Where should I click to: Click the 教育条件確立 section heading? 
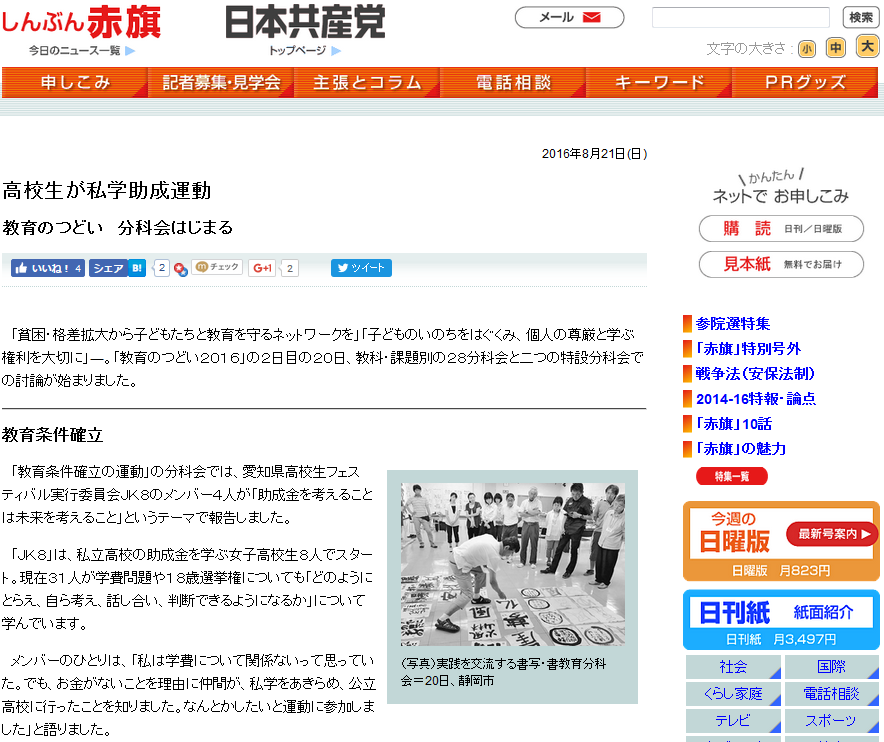52,435
